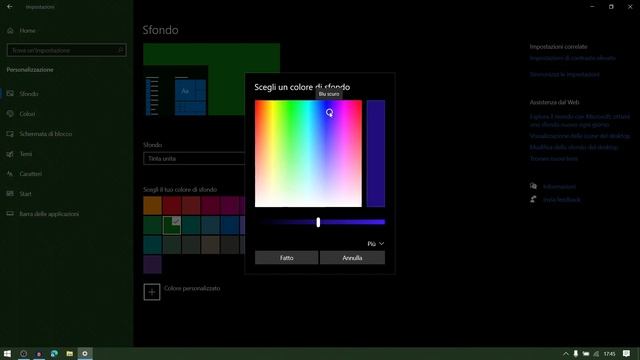The height and width of the screenshot is (360, 640).
Task: Open Impostazioni di contrasto elevato link
Action: tap(573, 58)
